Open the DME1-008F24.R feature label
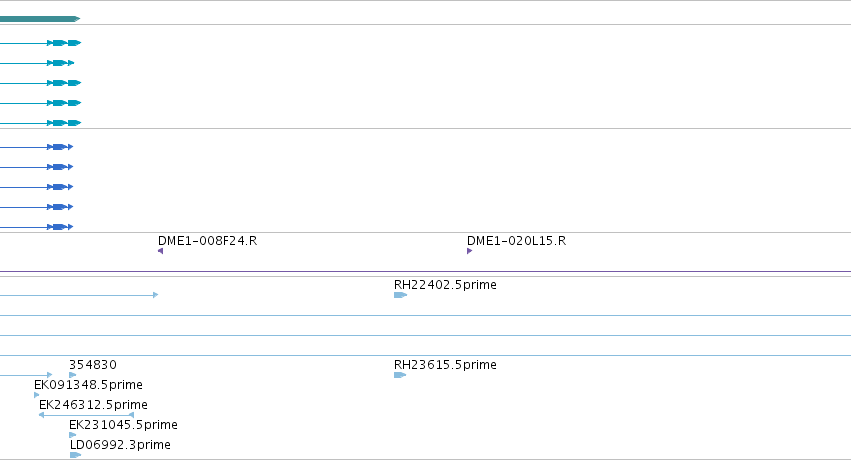The image size is (851, 460). coord(207,241)
